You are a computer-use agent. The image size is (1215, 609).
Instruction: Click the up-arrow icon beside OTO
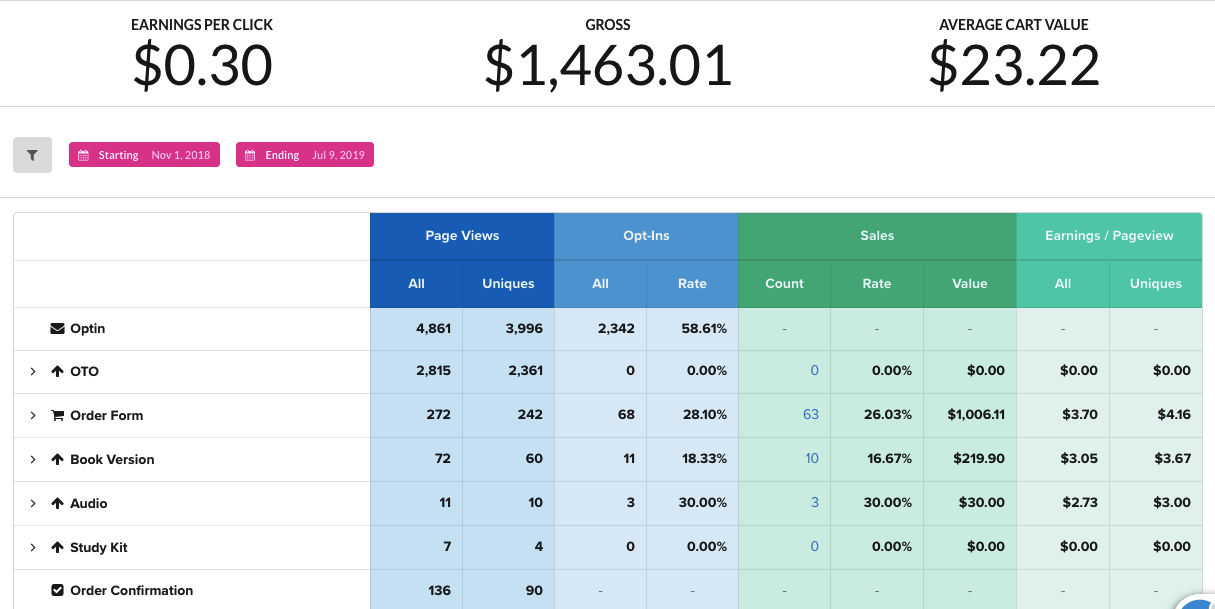57,372
